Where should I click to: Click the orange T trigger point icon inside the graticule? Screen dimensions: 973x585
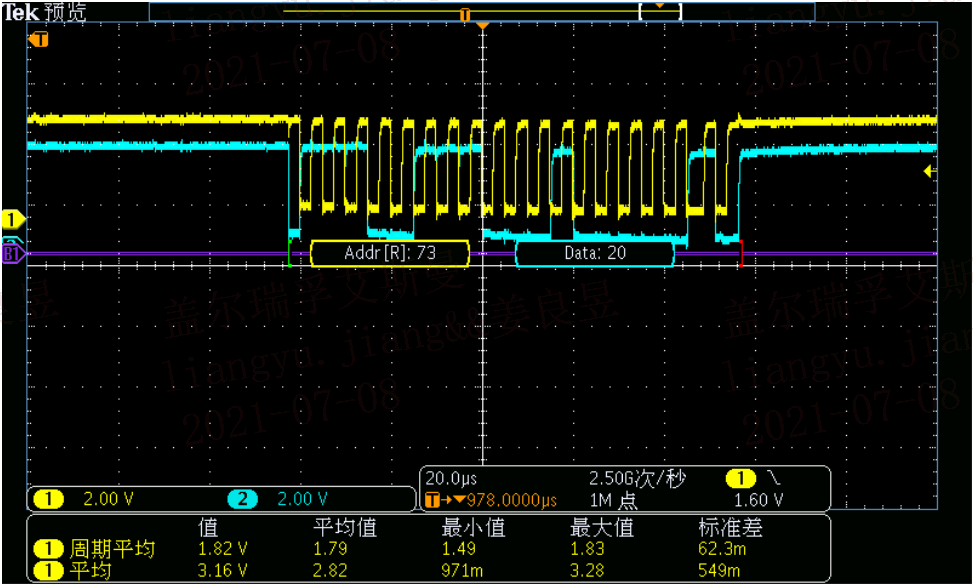click(39, 40)
